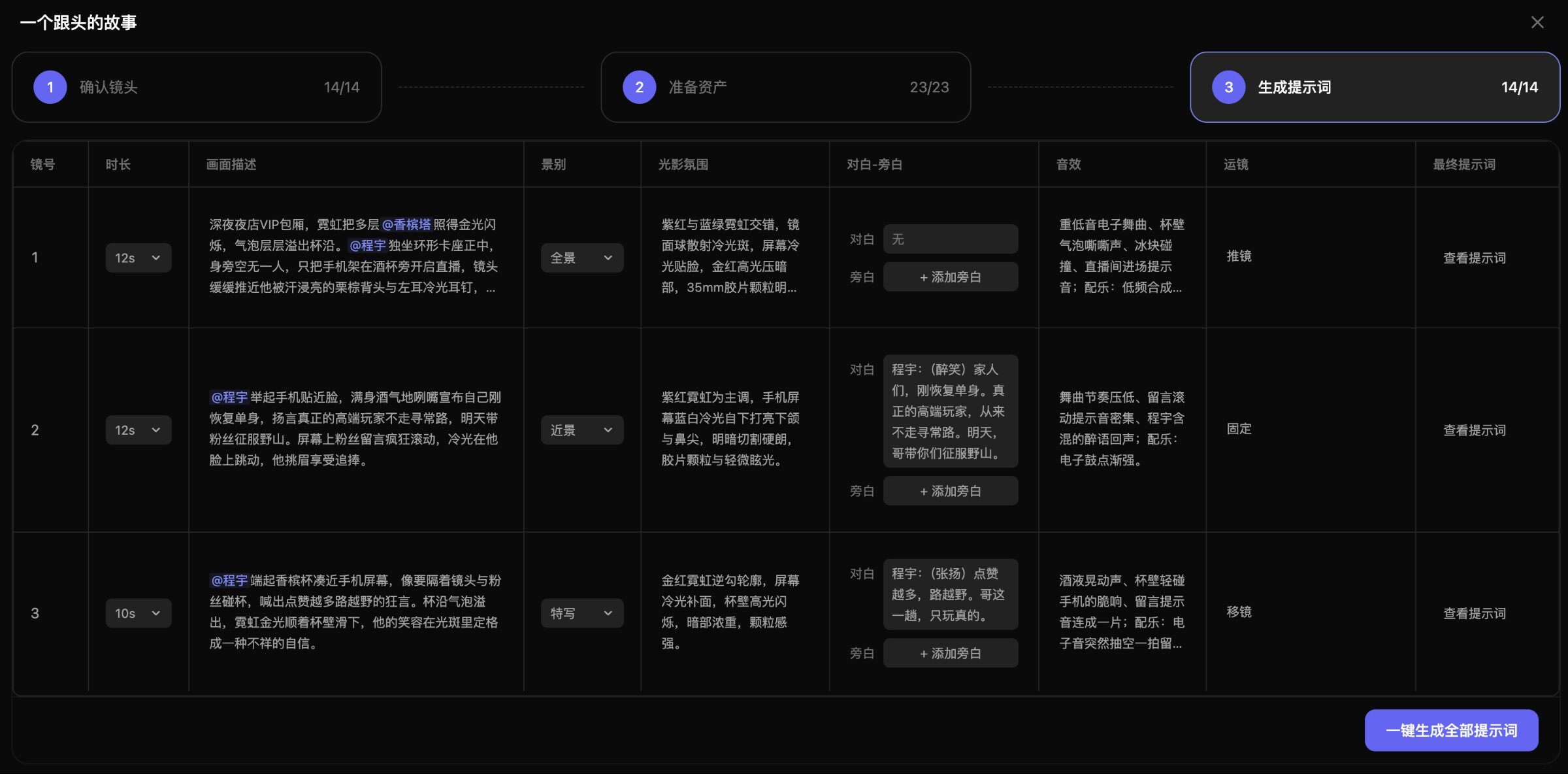The height and width of the screenshot is (774, 1568).
Task: View prompt for shot 1
Action: [1475, 258]
